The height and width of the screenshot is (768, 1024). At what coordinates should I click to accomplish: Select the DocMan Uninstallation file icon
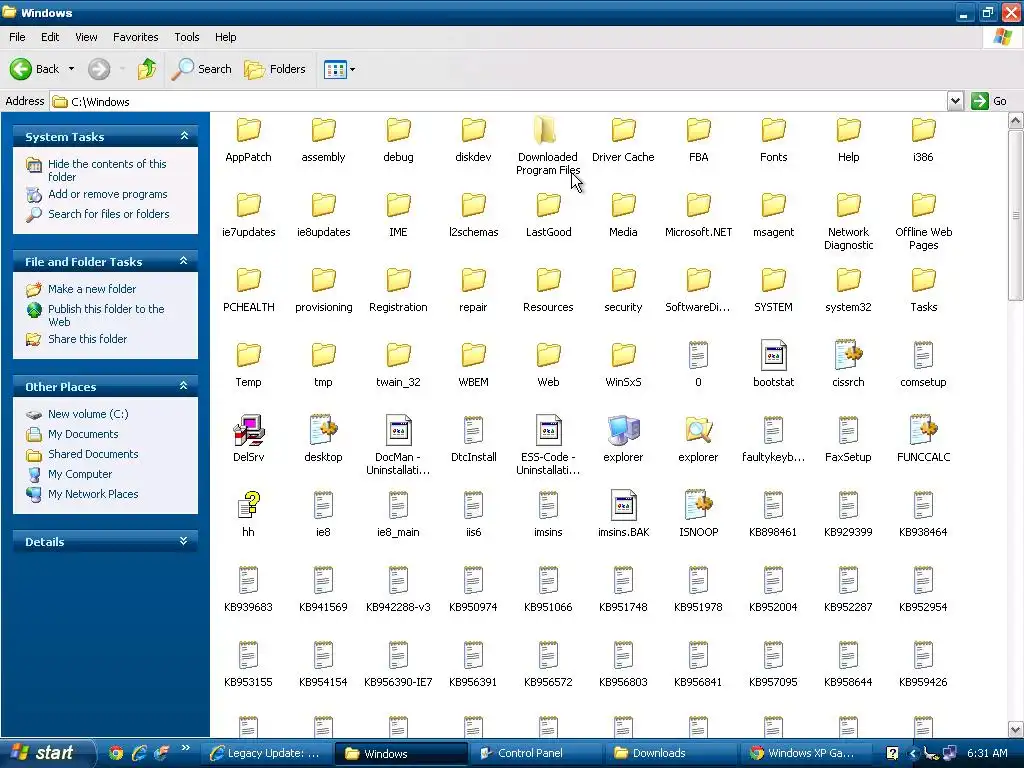[x=398, y=430]
